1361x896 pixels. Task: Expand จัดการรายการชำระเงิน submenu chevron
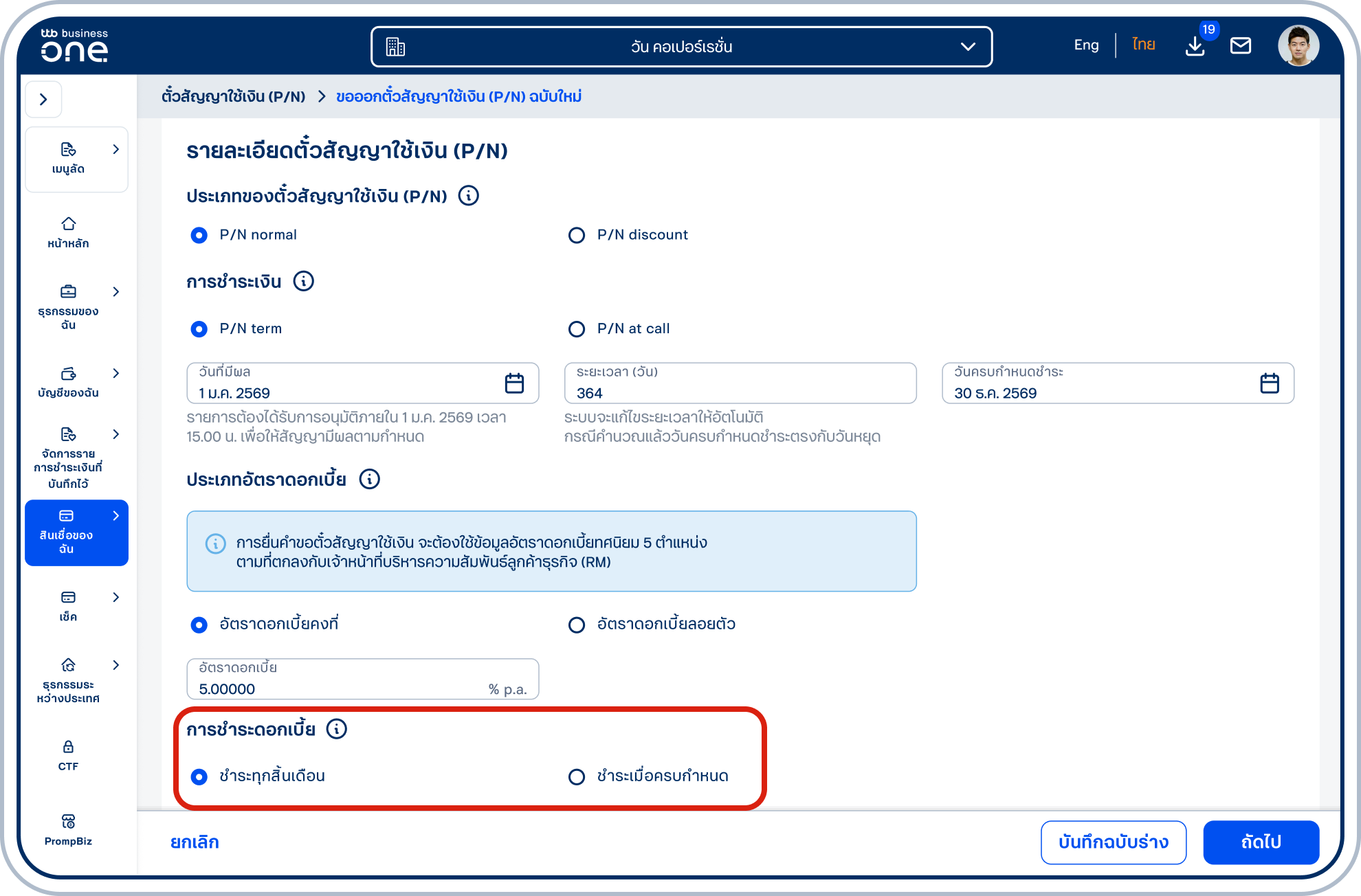point(115,434)
